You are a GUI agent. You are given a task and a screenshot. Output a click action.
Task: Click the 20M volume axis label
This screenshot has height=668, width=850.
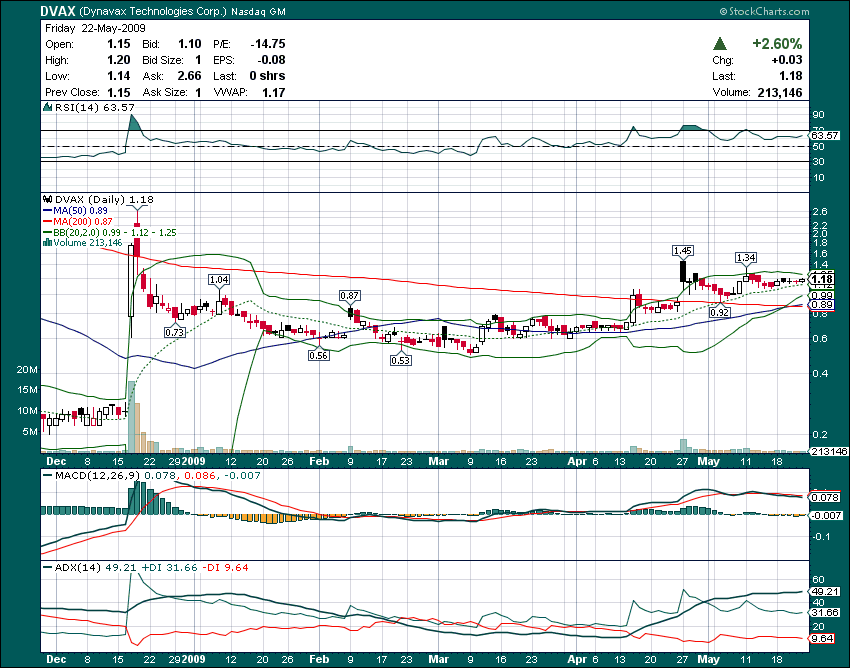pos(27,370)
